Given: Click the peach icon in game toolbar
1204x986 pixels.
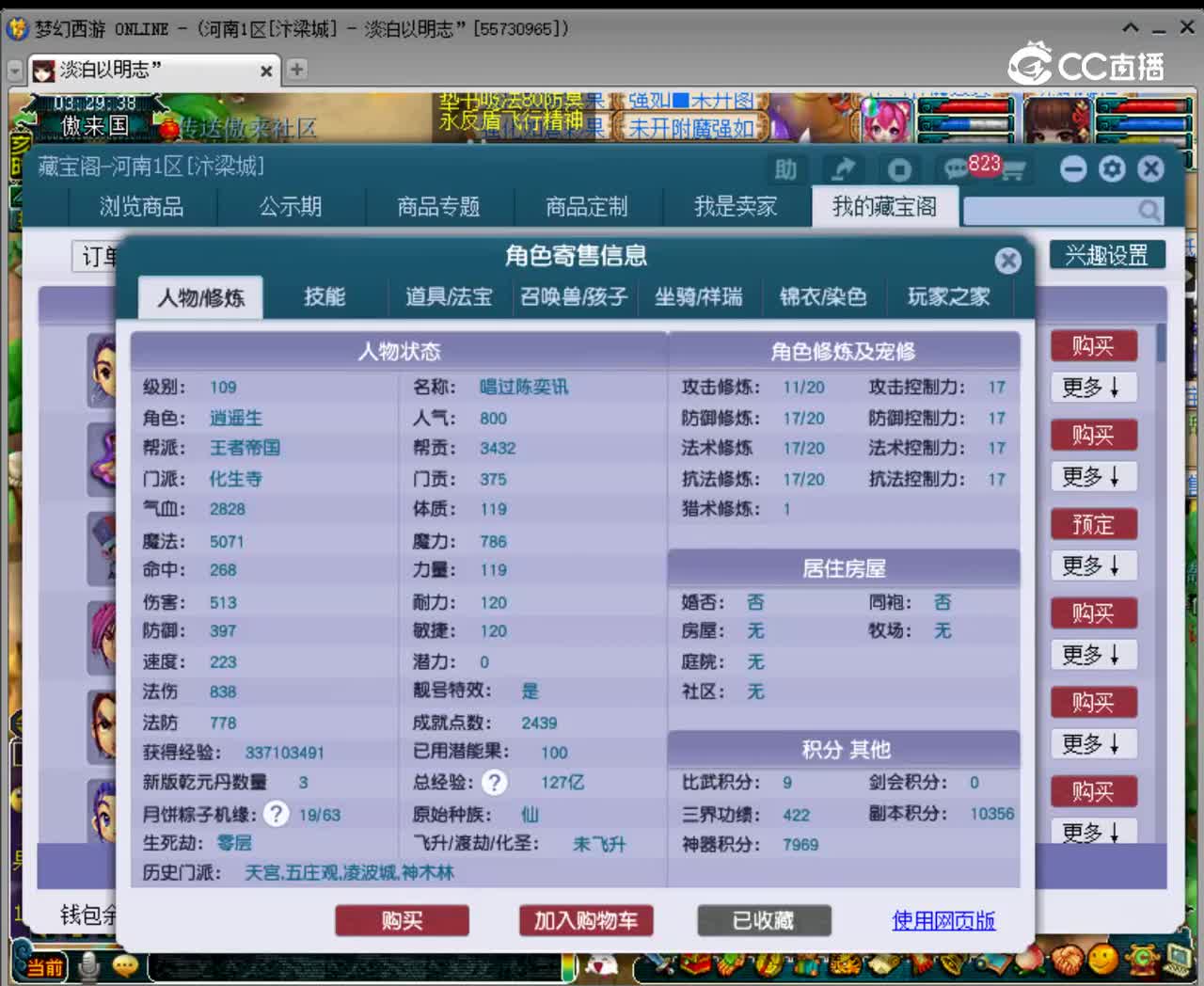Looking at the screenshot, I should tap(1031, 962).
